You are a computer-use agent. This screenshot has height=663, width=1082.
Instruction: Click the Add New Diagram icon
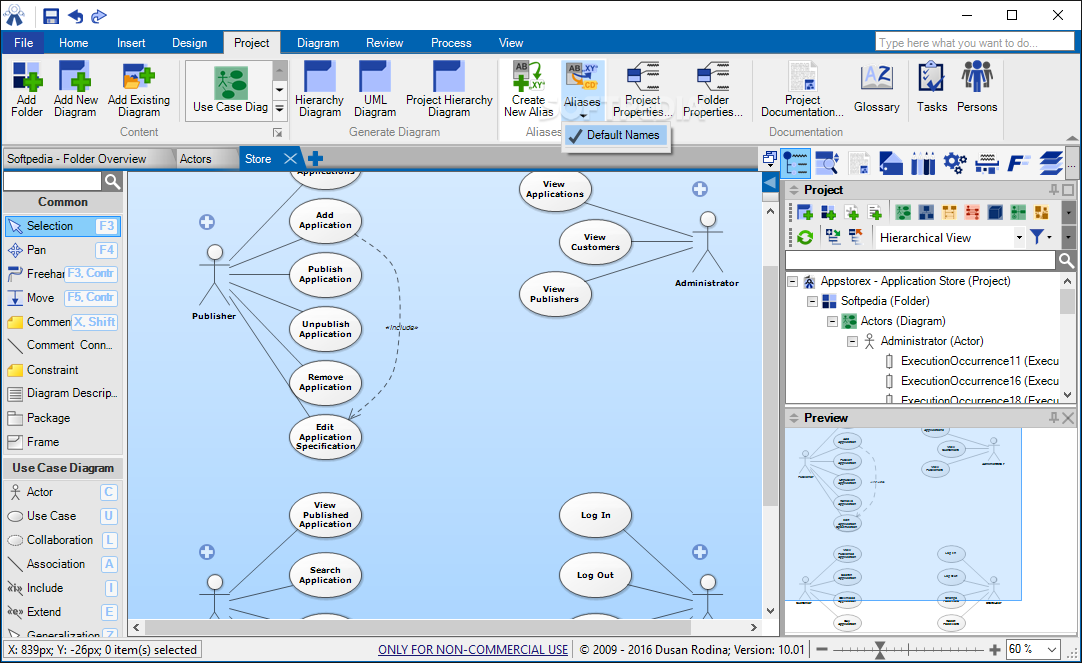pyautogui.click(x=75, y=89)
